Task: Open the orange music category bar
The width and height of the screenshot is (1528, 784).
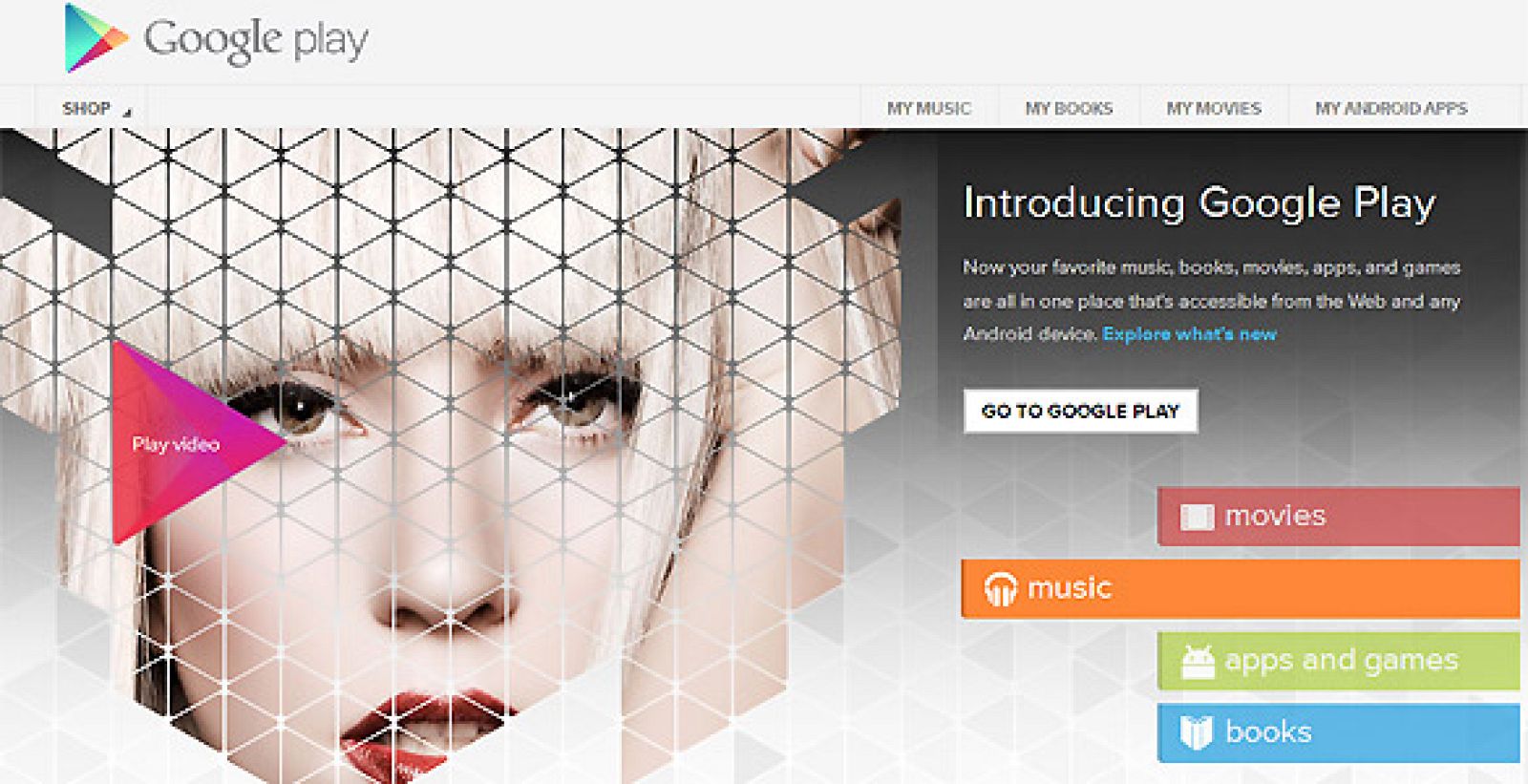Action: 1240,588
